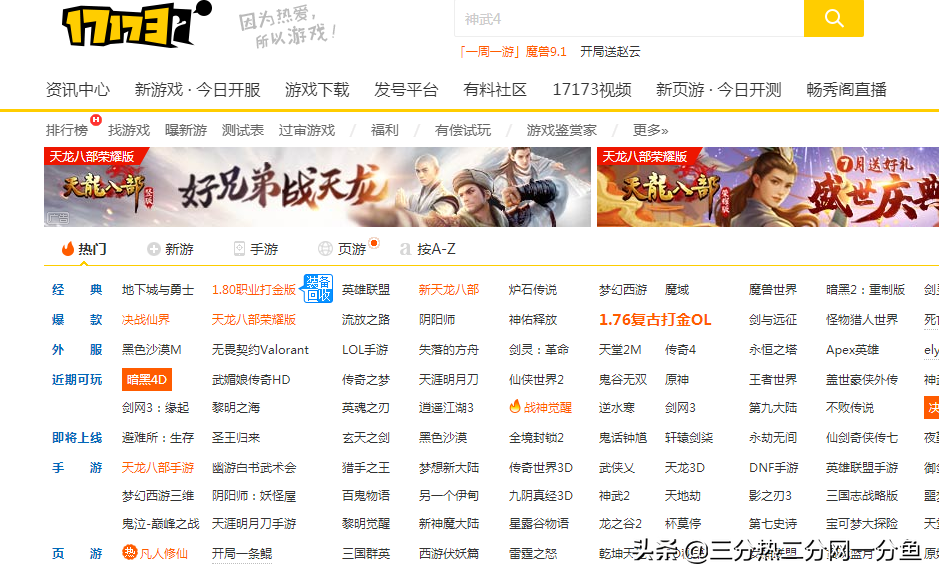
Task: Open the 盛世庆典 天龙八部 banner
Action: pyautogui.click(x=768, y=187)
